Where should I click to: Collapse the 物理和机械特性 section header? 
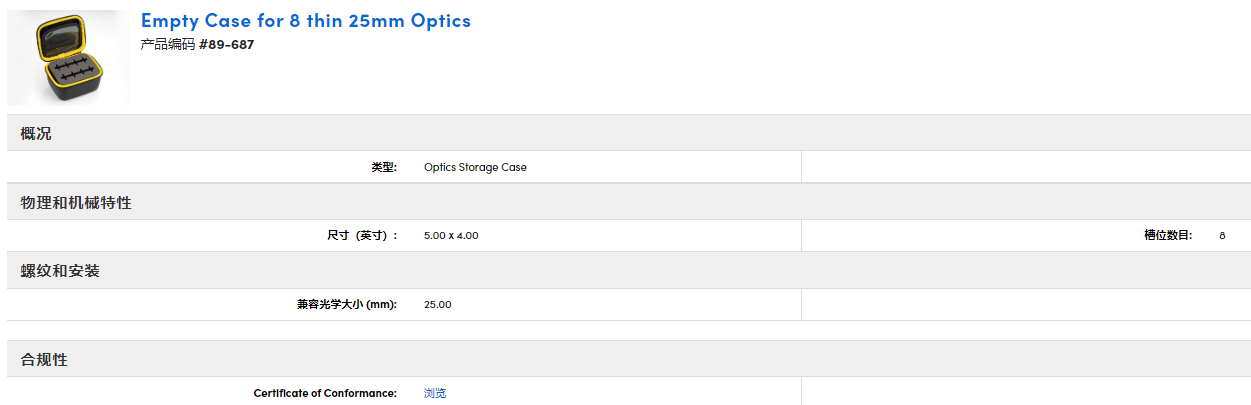(76, 203)
